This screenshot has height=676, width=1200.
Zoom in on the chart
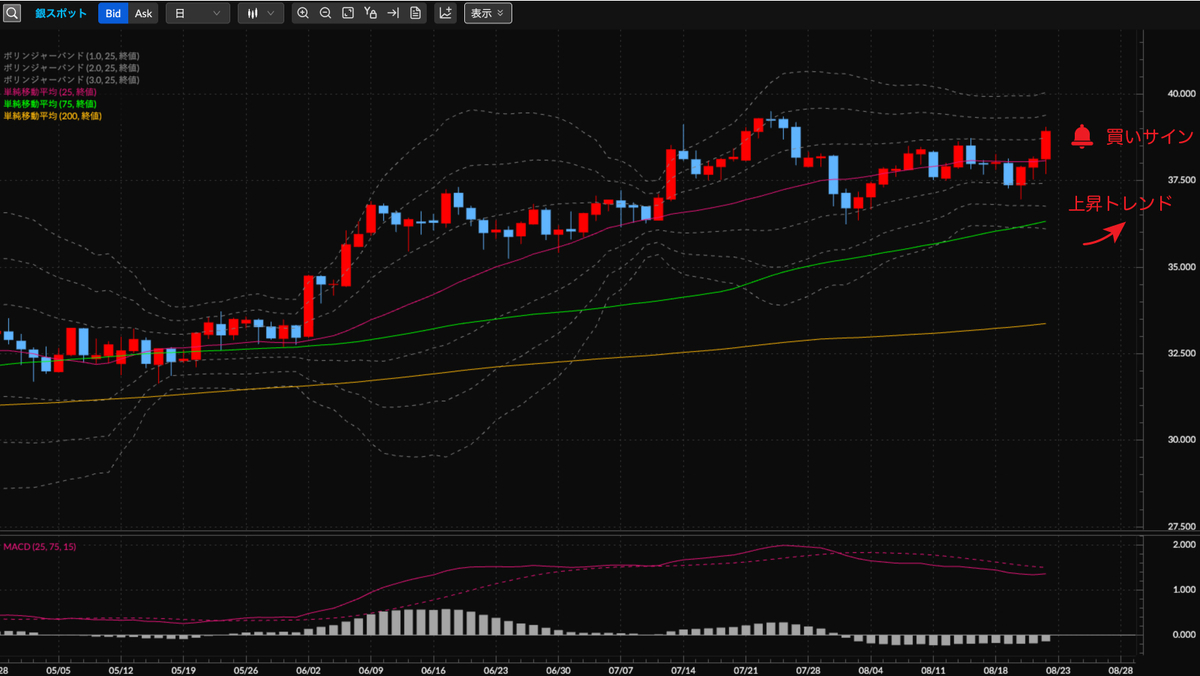[303, 14]
